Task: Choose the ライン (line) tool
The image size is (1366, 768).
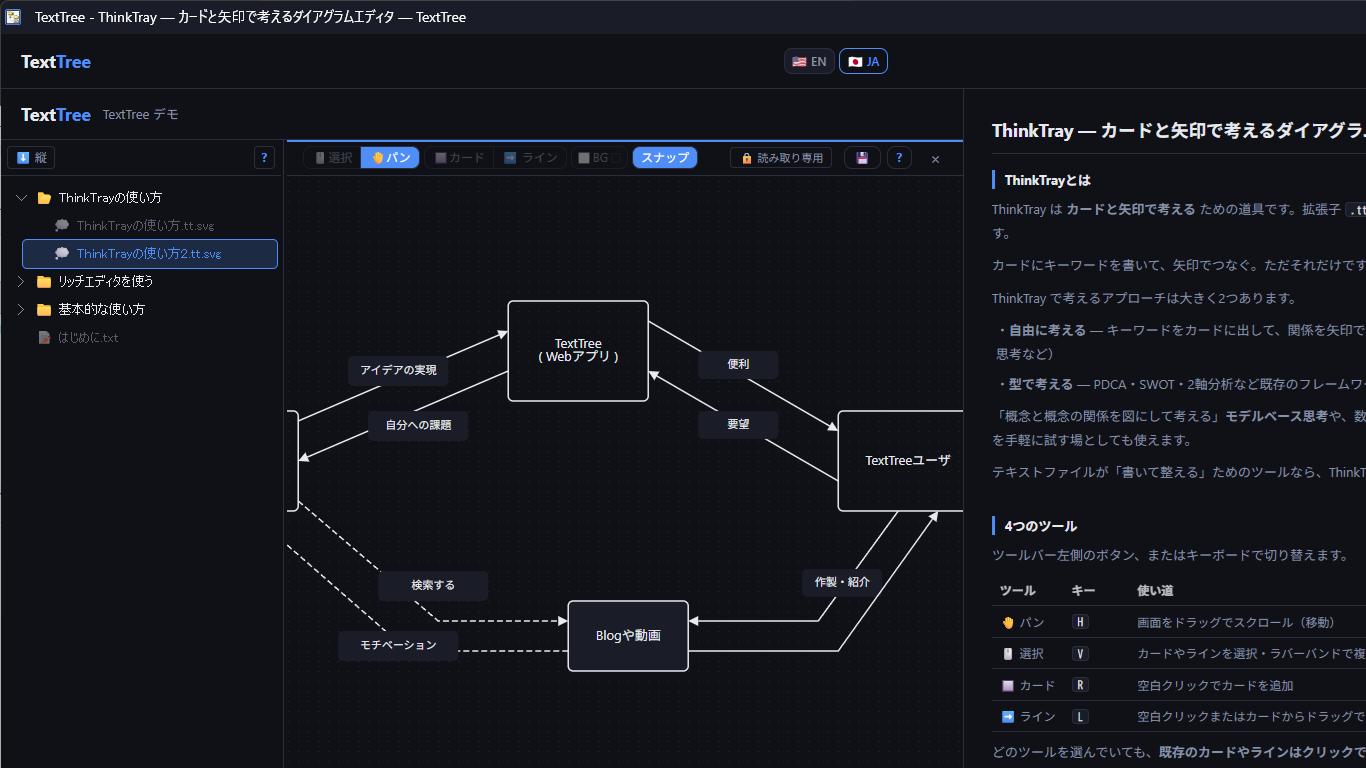Action: (x=530, y=158)
